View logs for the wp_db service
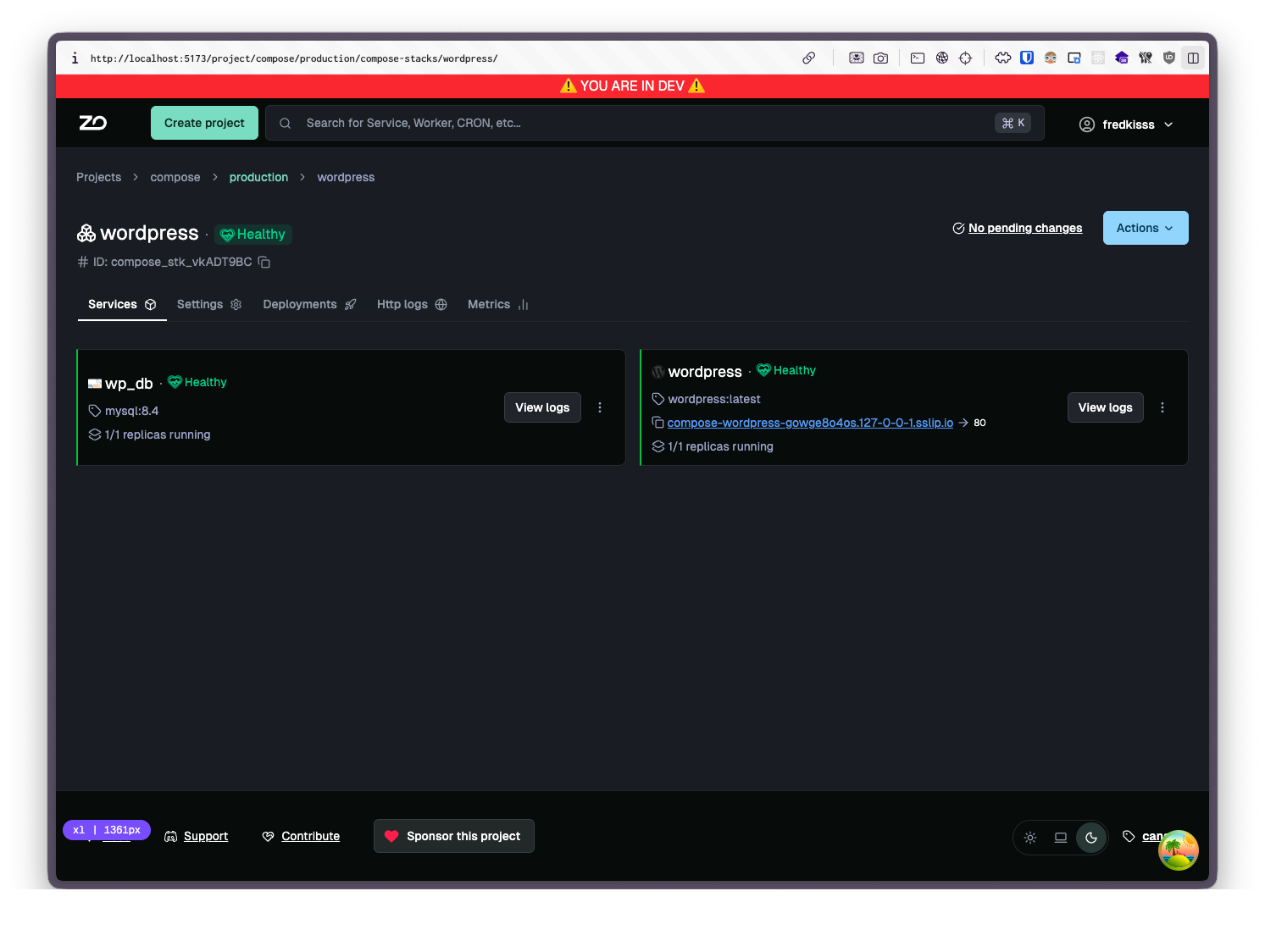 (x=542, y=407)
